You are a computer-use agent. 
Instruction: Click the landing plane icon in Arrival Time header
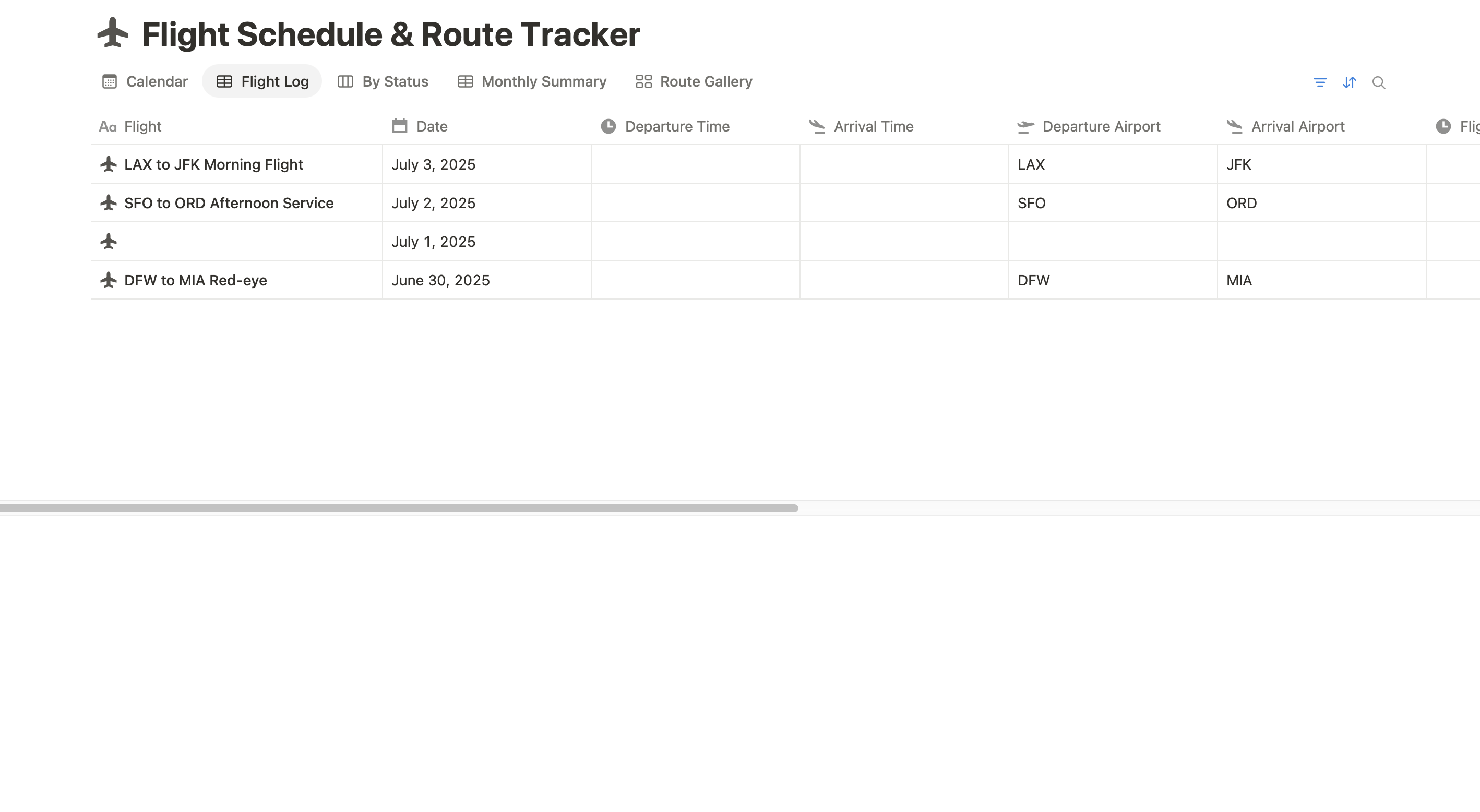[x=818, y=126]
